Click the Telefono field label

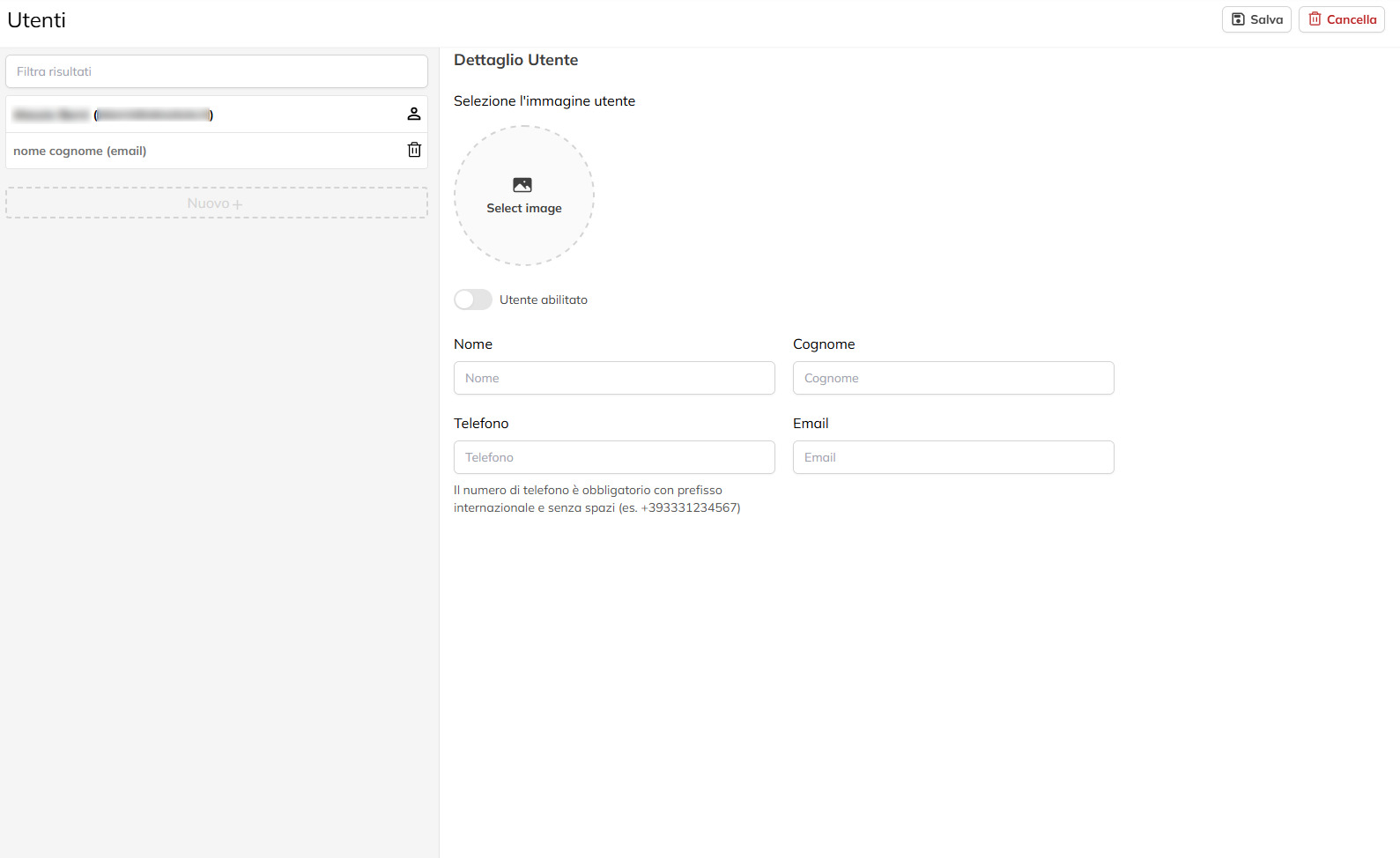(x=481, y=424)
